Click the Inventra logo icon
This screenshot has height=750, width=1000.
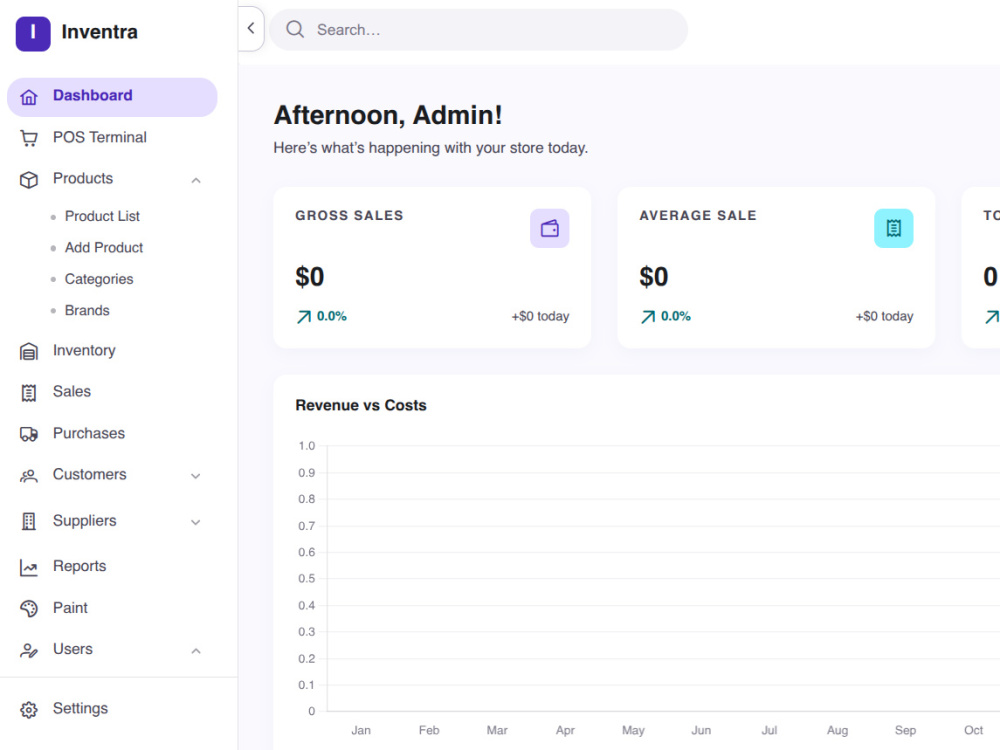coord(33,34)
